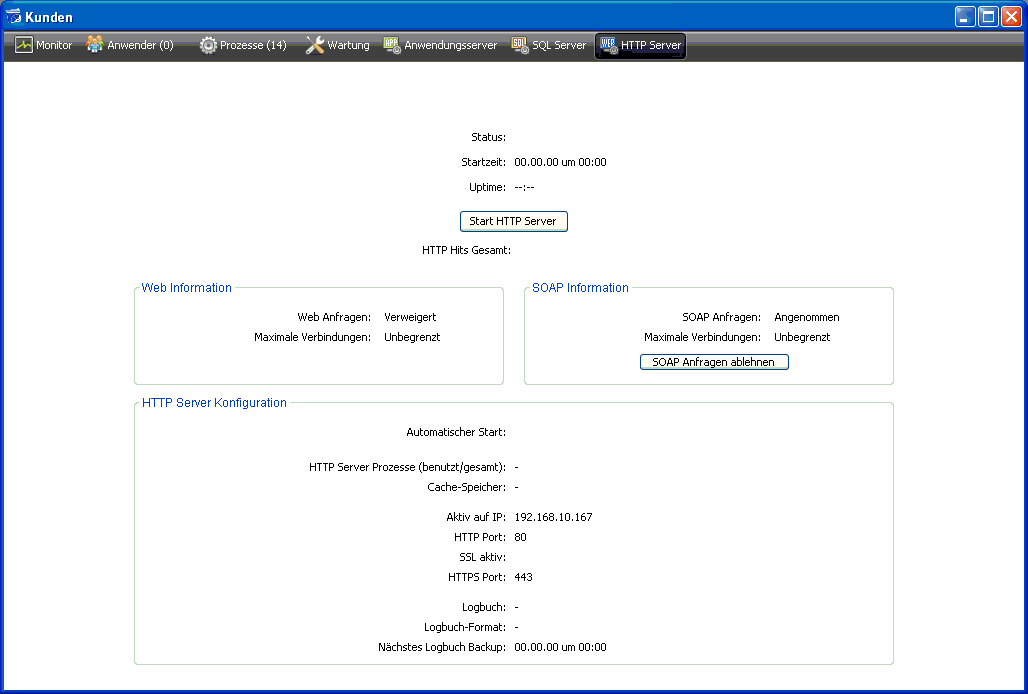Go to the Prozesse (14) tab
Viewport: 1028px width, 694px height.
point(253,45)
